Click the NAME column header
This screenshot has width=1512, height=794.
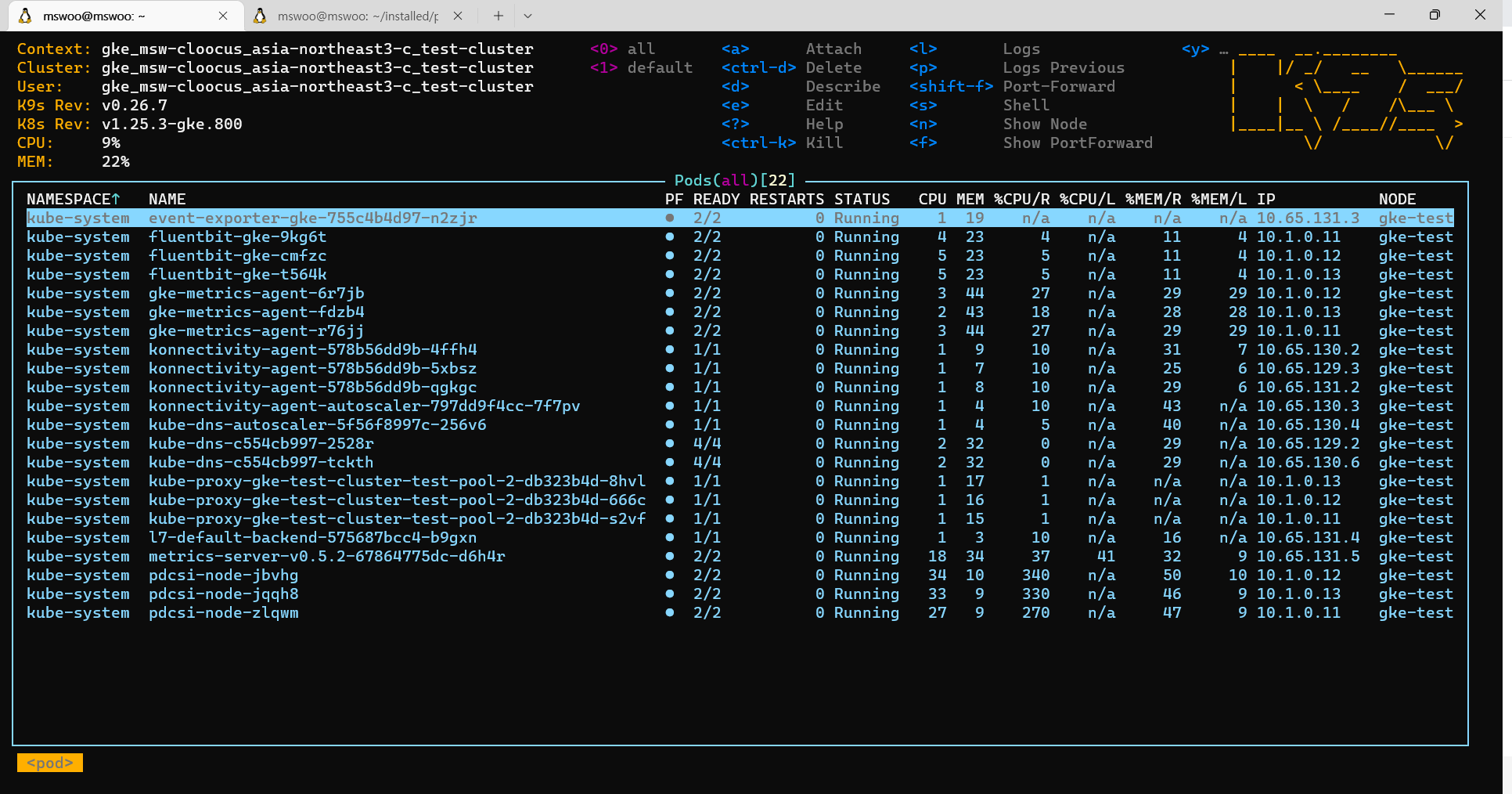tap(167, 199)
